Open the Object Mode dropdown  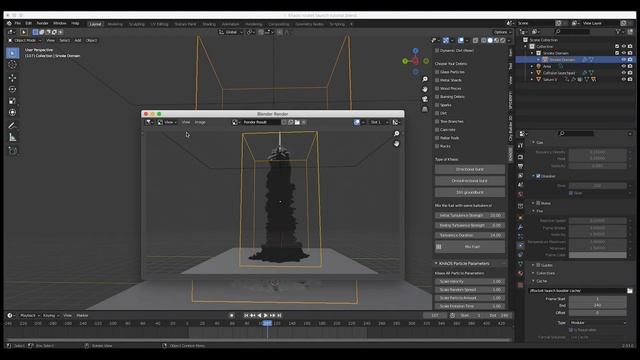tap(25, 40)
